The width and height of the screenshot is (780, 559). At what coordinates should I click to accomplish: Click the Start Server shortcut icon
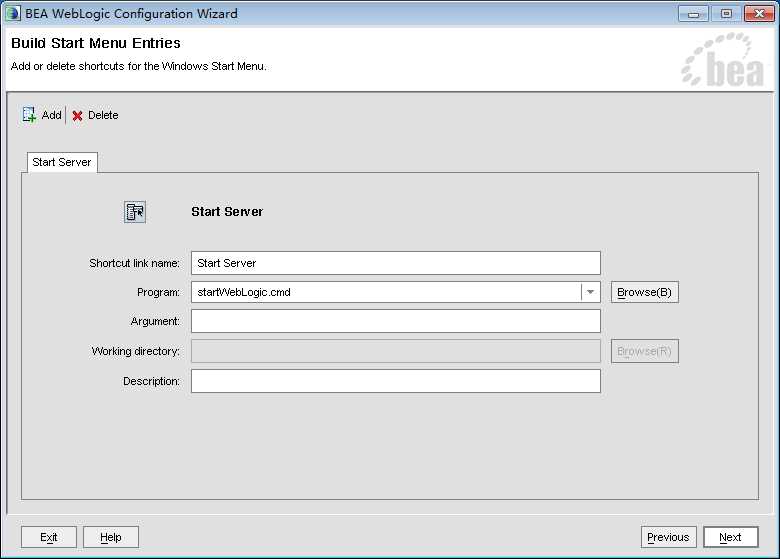[x=135, y=212]
